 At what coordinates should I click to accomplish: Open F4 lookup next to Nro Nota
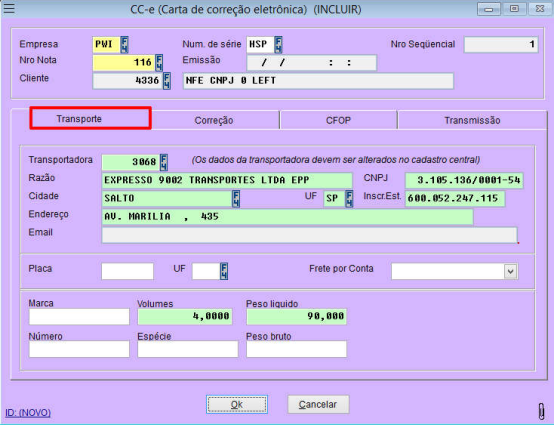pos(159,63)
